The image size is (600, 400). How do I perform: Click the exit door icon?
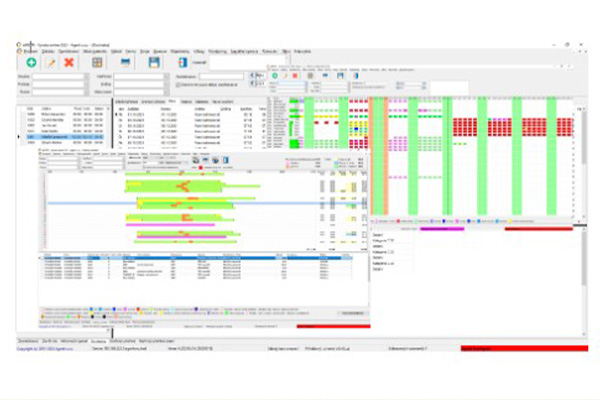click(182, 62)
